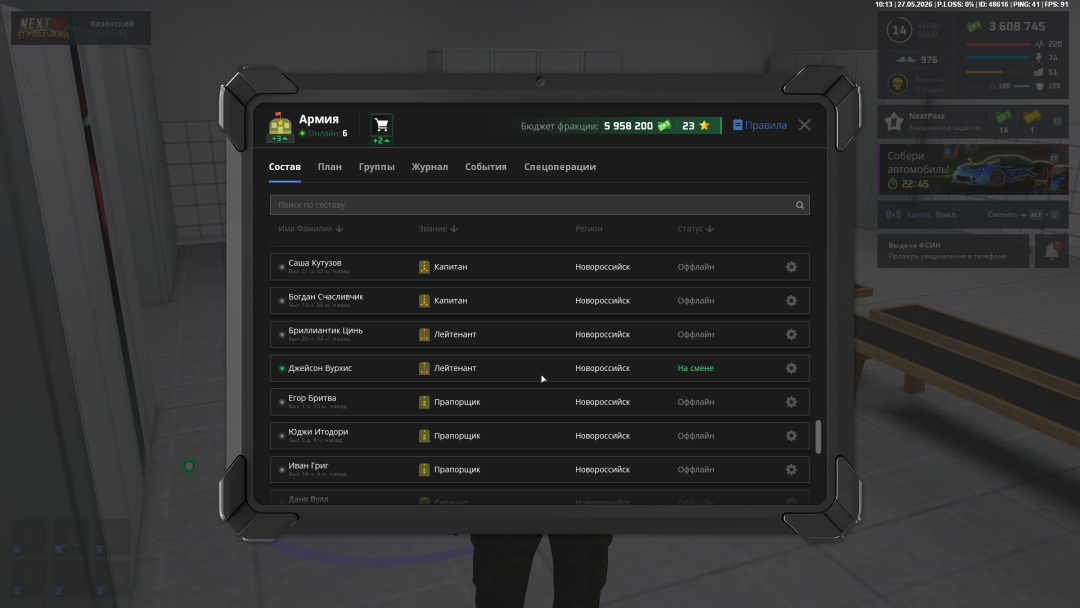Click Капитан rank of Богдан Счасливчик
This screenshot has height=608, width=1080.
pos(450,301)
